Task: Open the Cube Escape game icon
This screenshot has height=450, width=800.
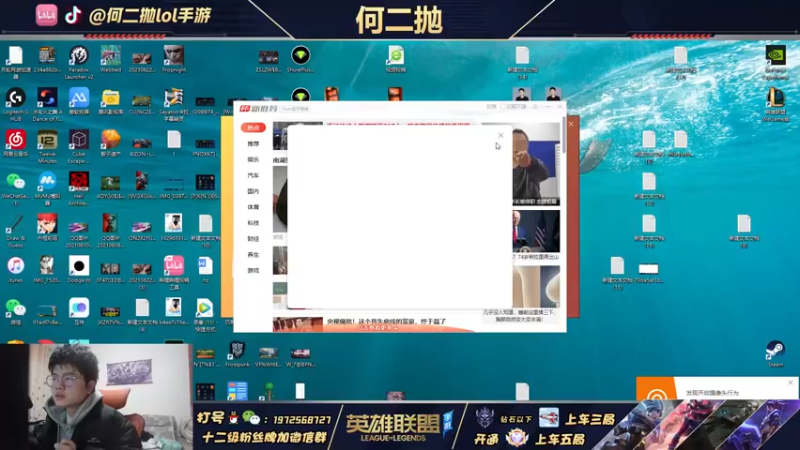Action: click(79, 139)
